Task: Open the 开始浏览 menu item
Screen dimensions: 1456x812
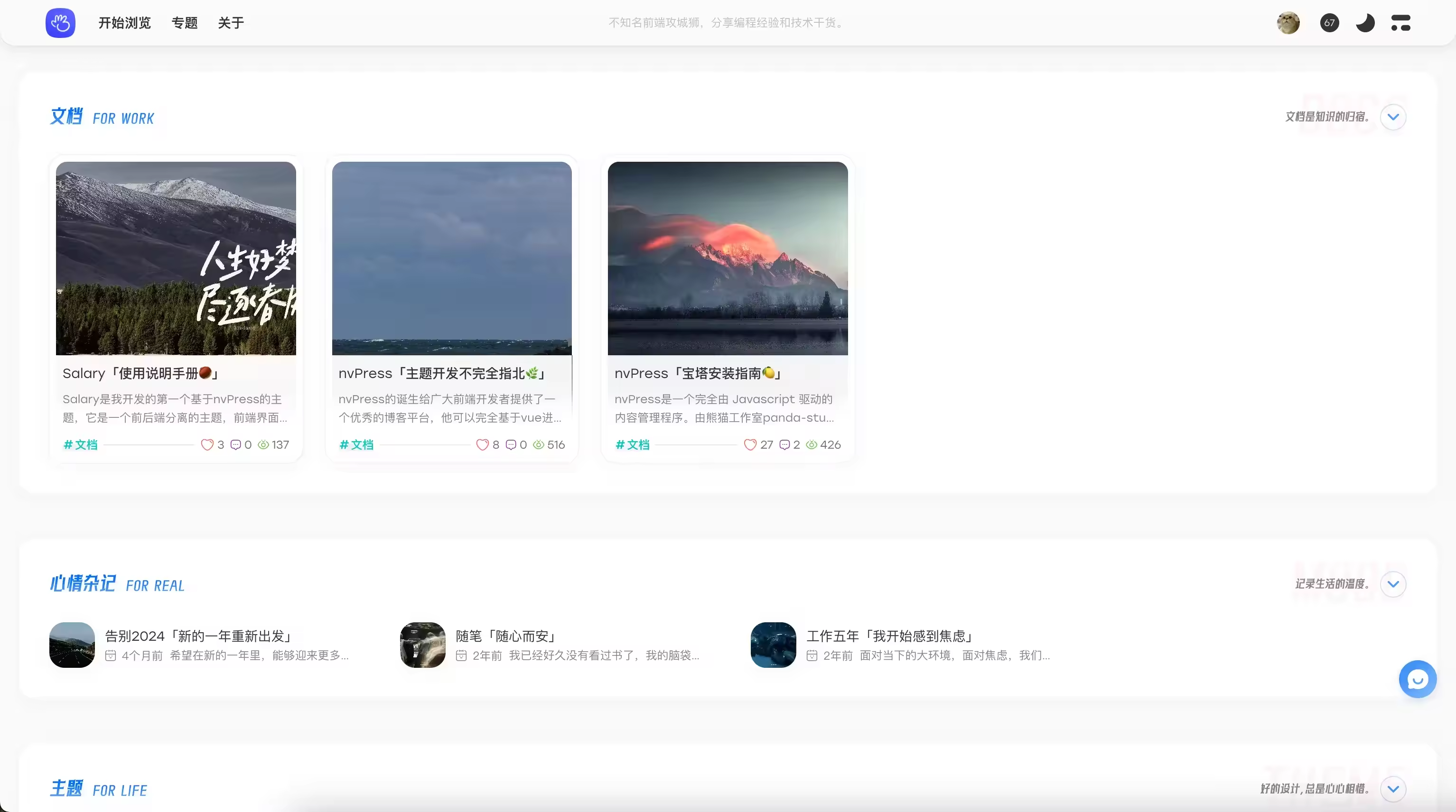Action: pos(124,23)
